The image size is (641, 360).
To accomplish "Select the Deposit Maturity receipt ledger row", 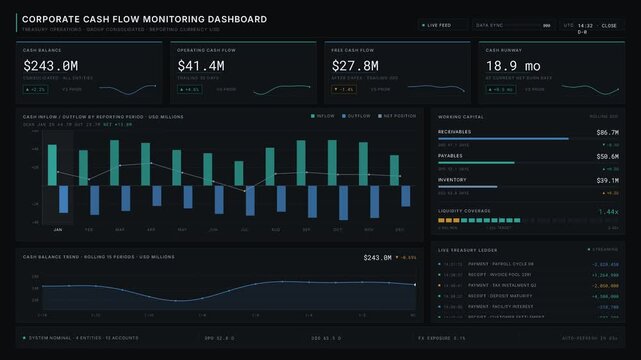I will pyautogui.click(x=528, y=296).
